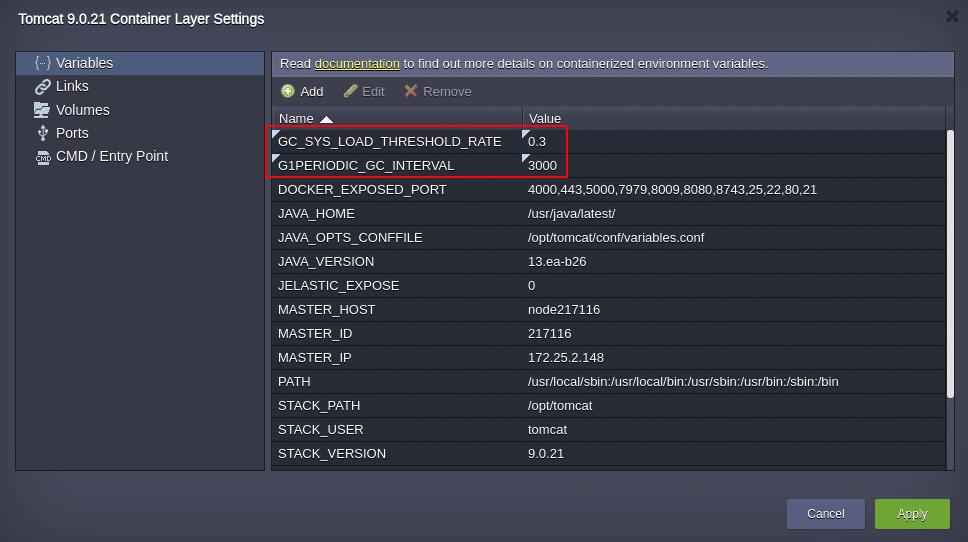Click the Value column header
This screenshot has width=968, height=542.
(x=733, y=119)
